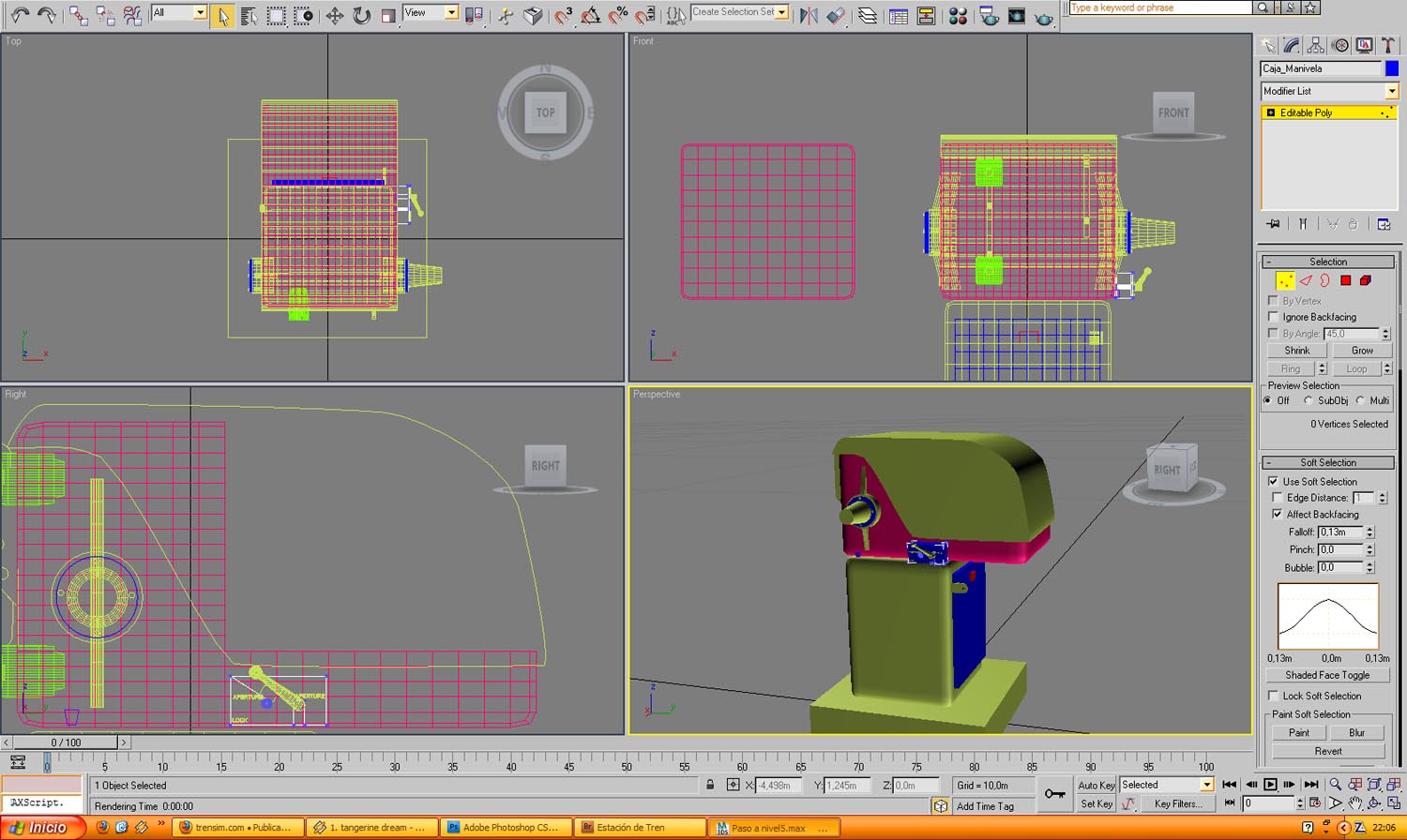Collapse the Soft Selection rollout

tap(1327, 462)
